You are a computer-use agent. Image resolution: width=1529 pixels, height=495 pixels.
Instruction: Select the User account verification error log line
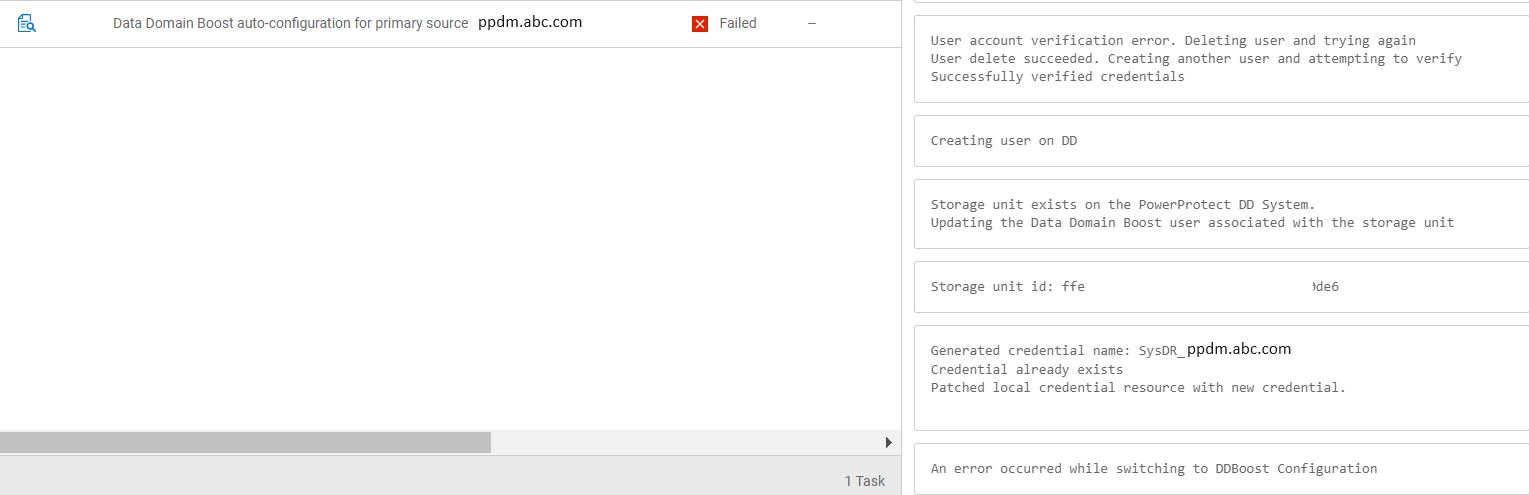click(1173, 40)
